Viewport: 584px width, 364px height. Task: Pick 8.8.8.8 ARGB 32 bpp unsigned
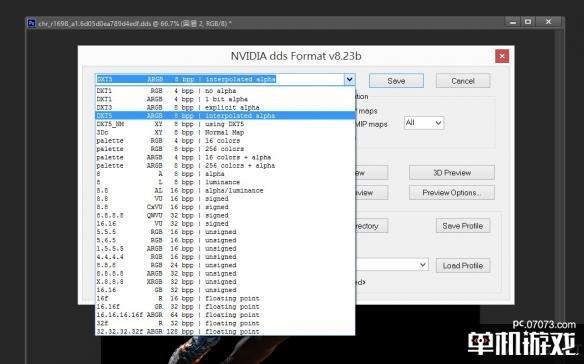click(x=225, y=273)
